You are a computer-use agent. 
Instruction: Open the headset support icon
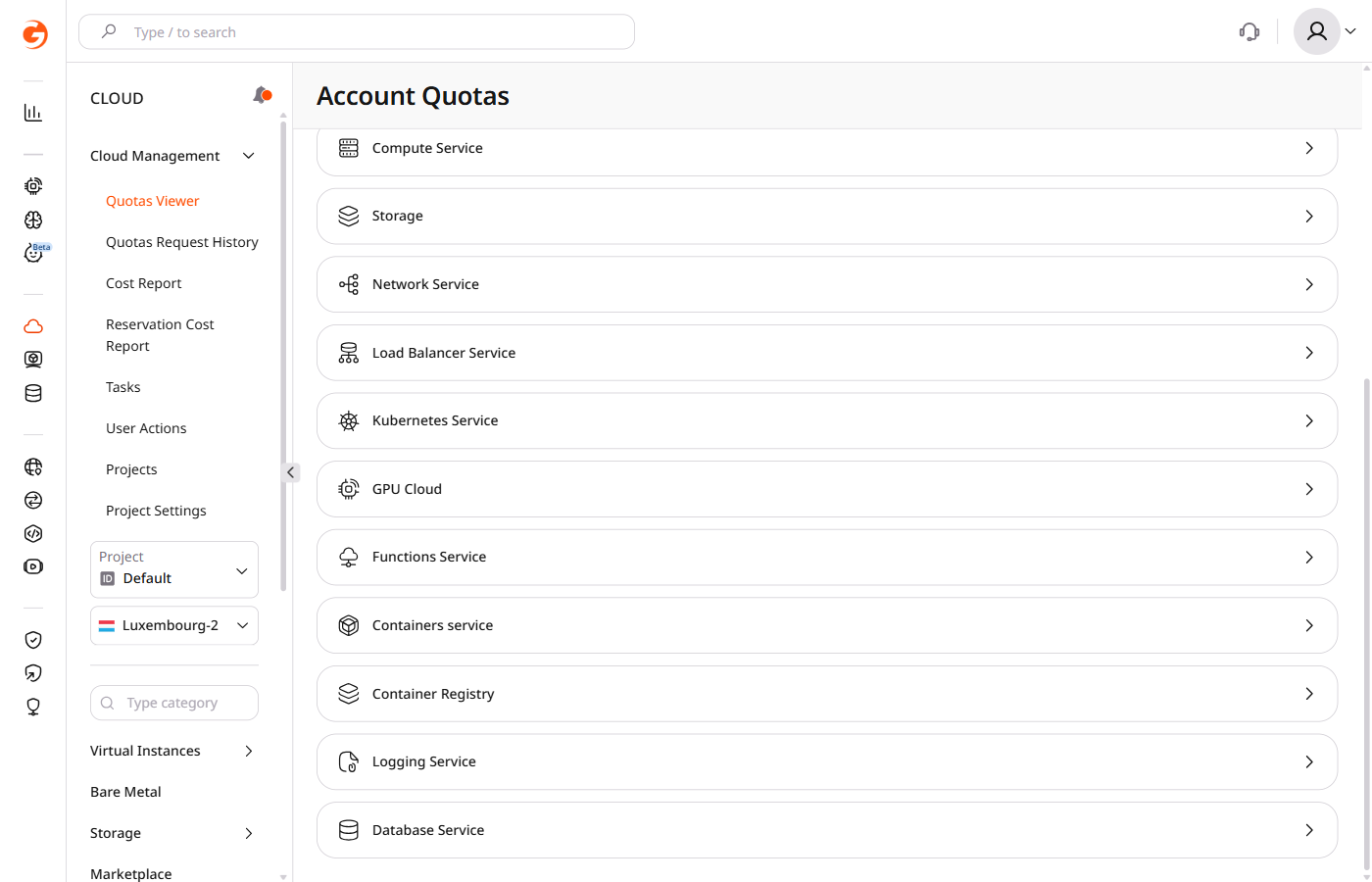click(1249, 32)
